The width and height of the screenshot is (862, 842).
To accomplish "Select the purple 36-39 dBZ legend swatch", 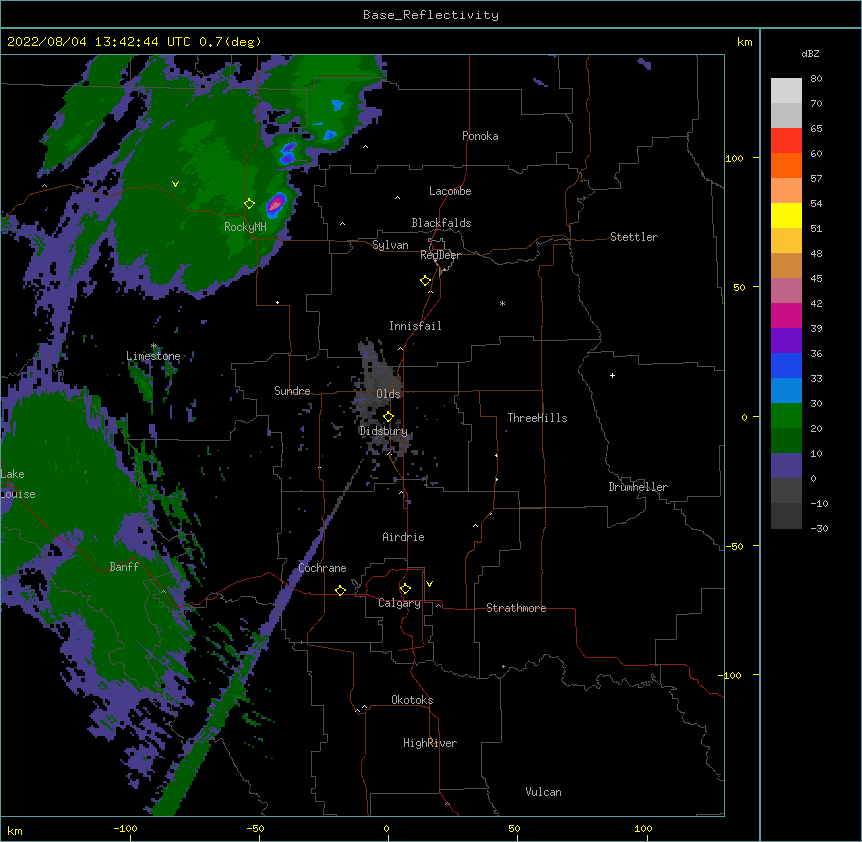I will (786, 340).
